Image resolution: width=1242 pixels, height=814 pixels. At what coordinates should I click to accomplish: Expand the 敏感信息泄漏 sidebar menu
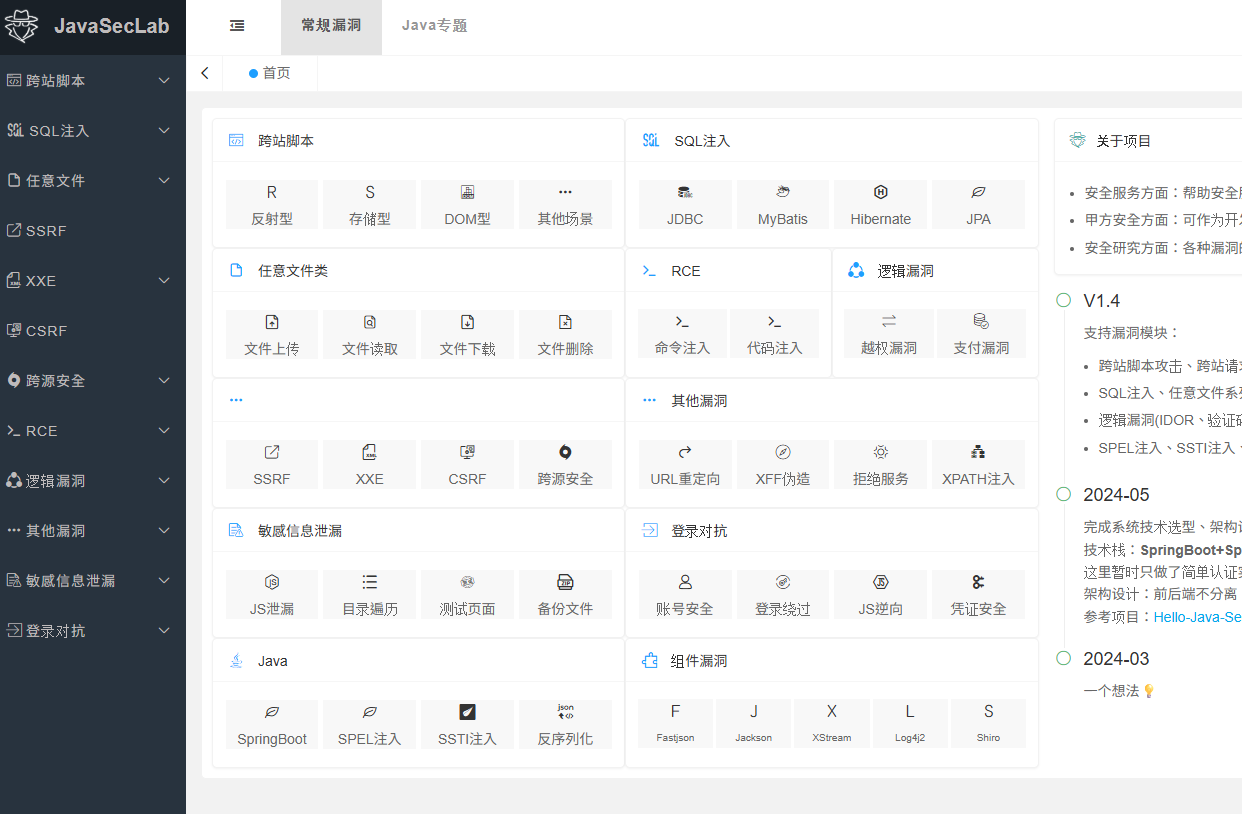tap(93, 580)
